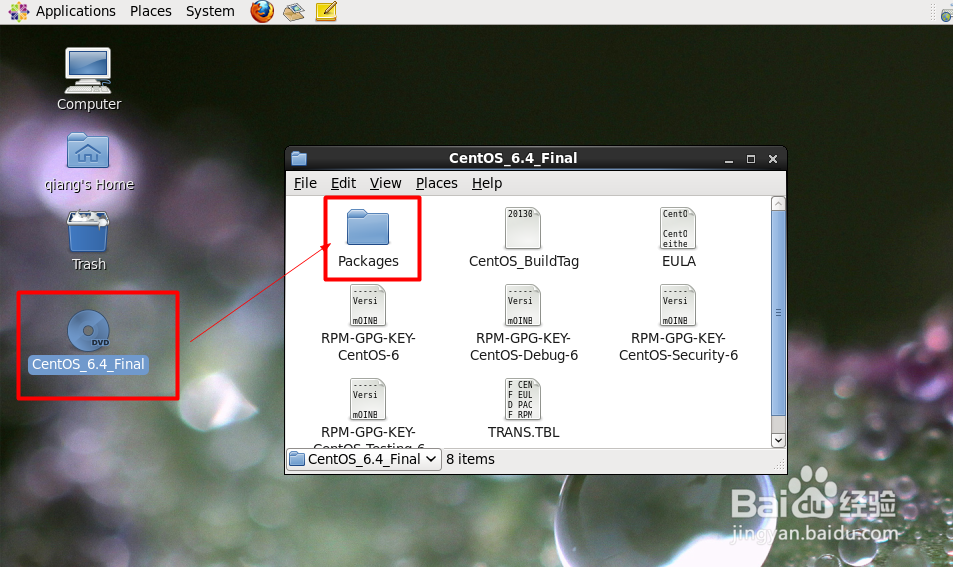
Task: Click the RPM-GPG-KEY-CentOS-Security-6 file name
Action: click(678, 346)
